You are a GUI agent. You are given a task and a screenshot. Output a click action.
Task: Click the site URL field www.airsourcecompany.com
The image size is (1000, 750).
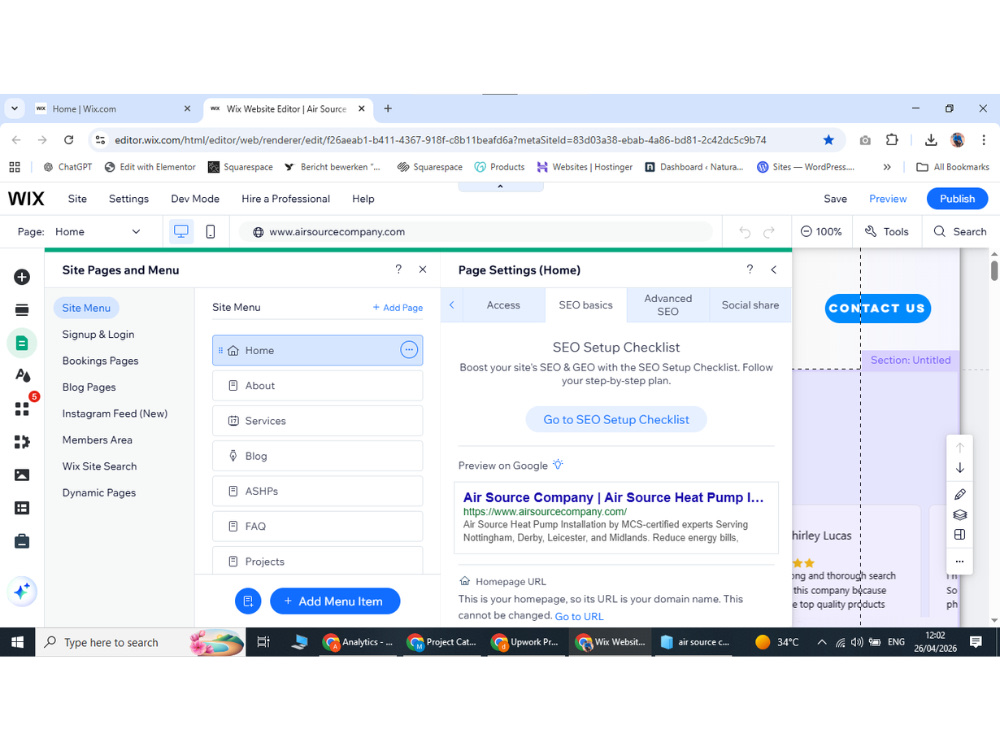click(475, 232)
